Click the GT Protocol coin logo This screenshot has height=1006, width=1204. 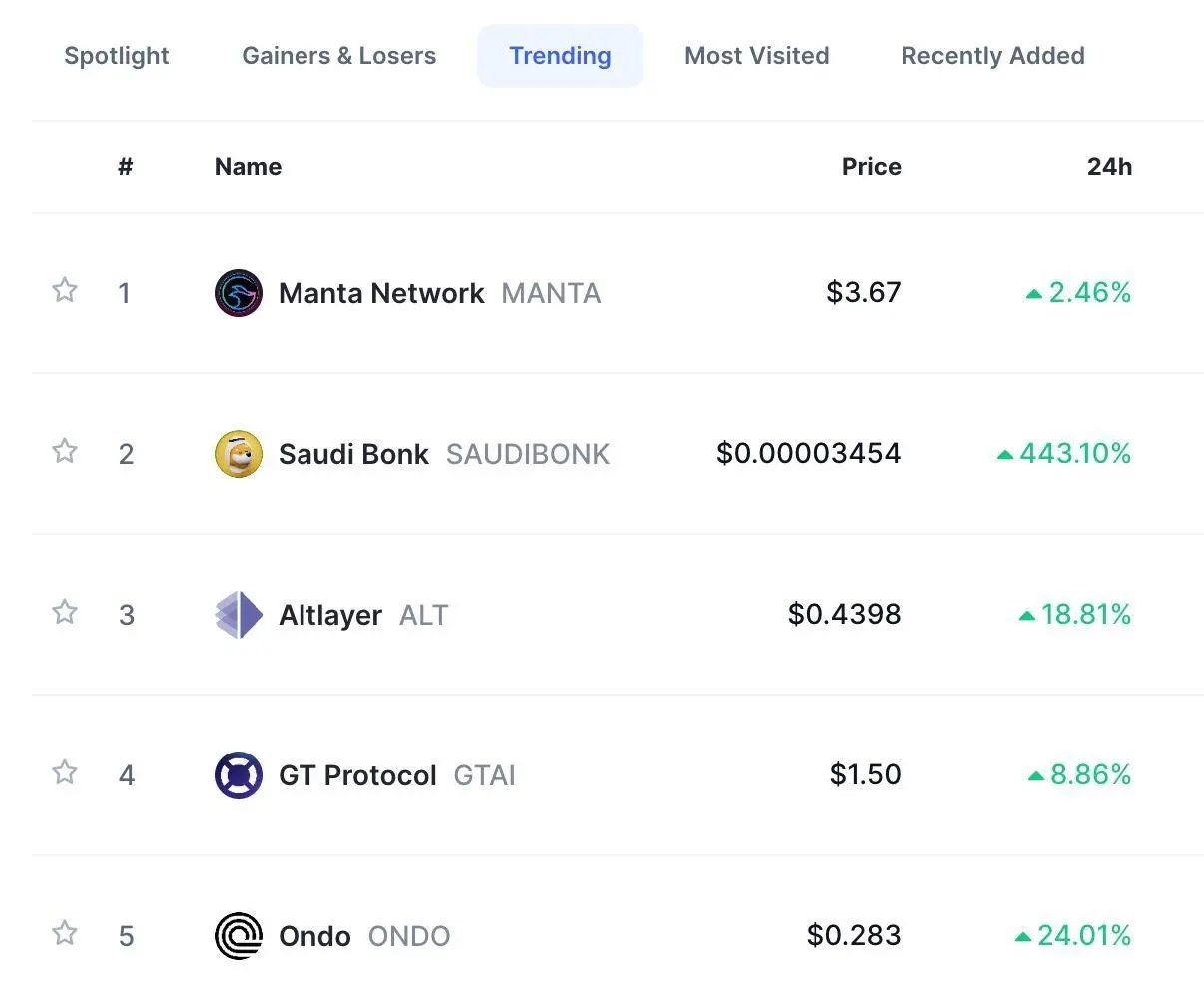(239, 775)
